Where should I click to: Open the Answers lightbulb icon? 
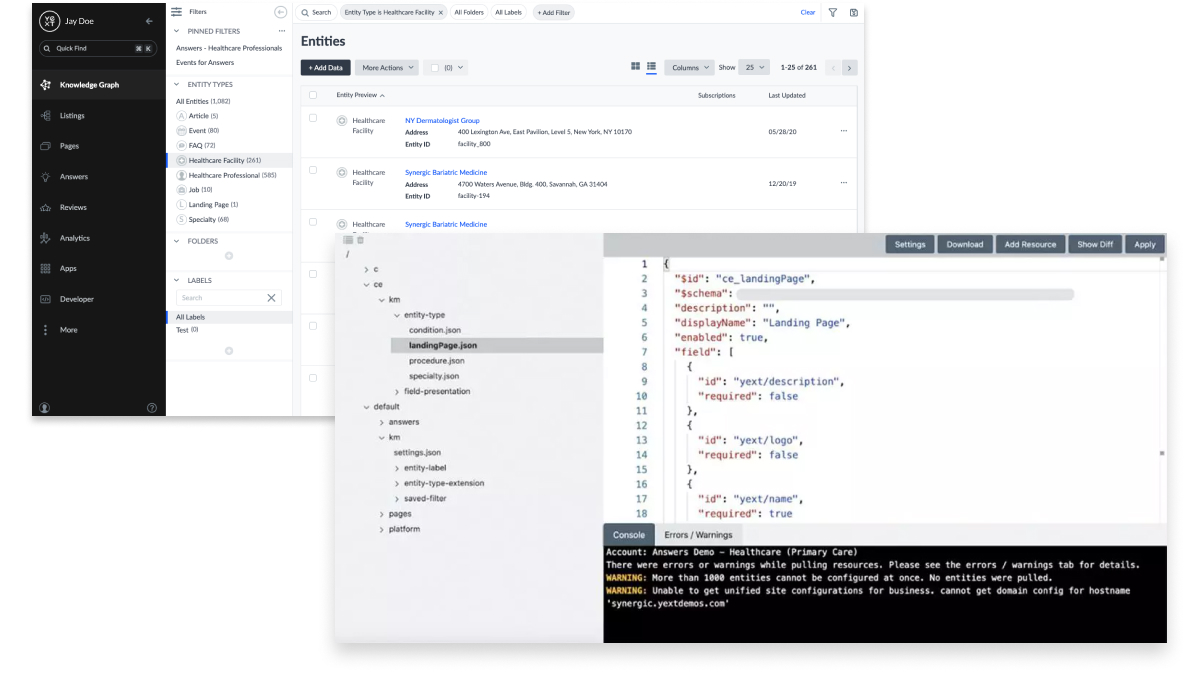pyautogui.click(x=45, y=177)
